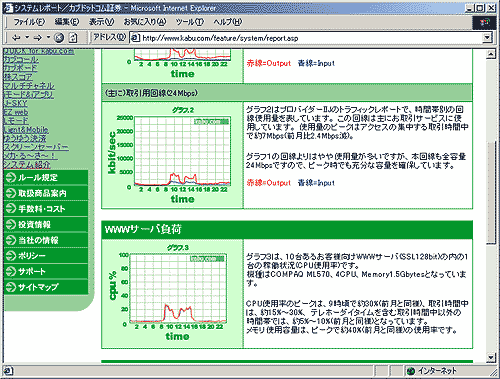Expand the address bar URL dropdown

click(487, 38)
